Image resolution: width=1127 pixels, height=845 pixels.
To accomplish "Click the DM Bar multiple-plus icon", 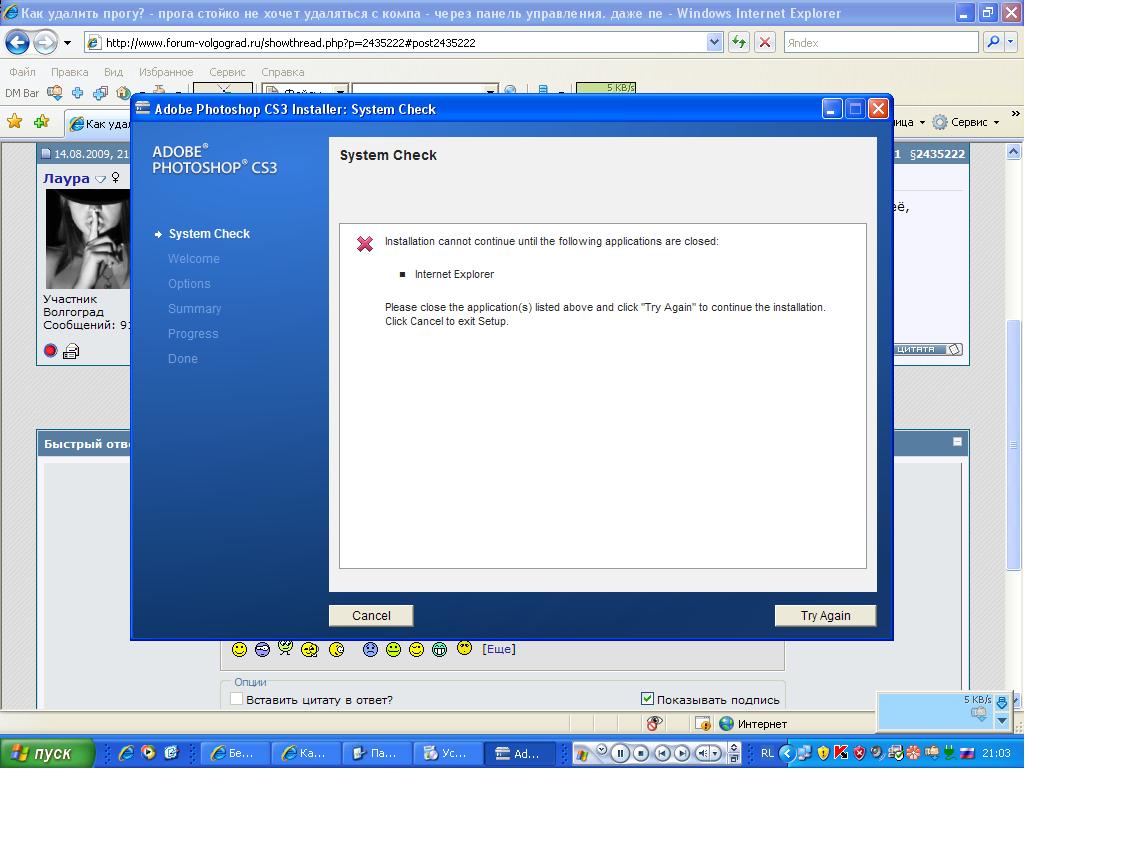I will [x=101, y=93].
